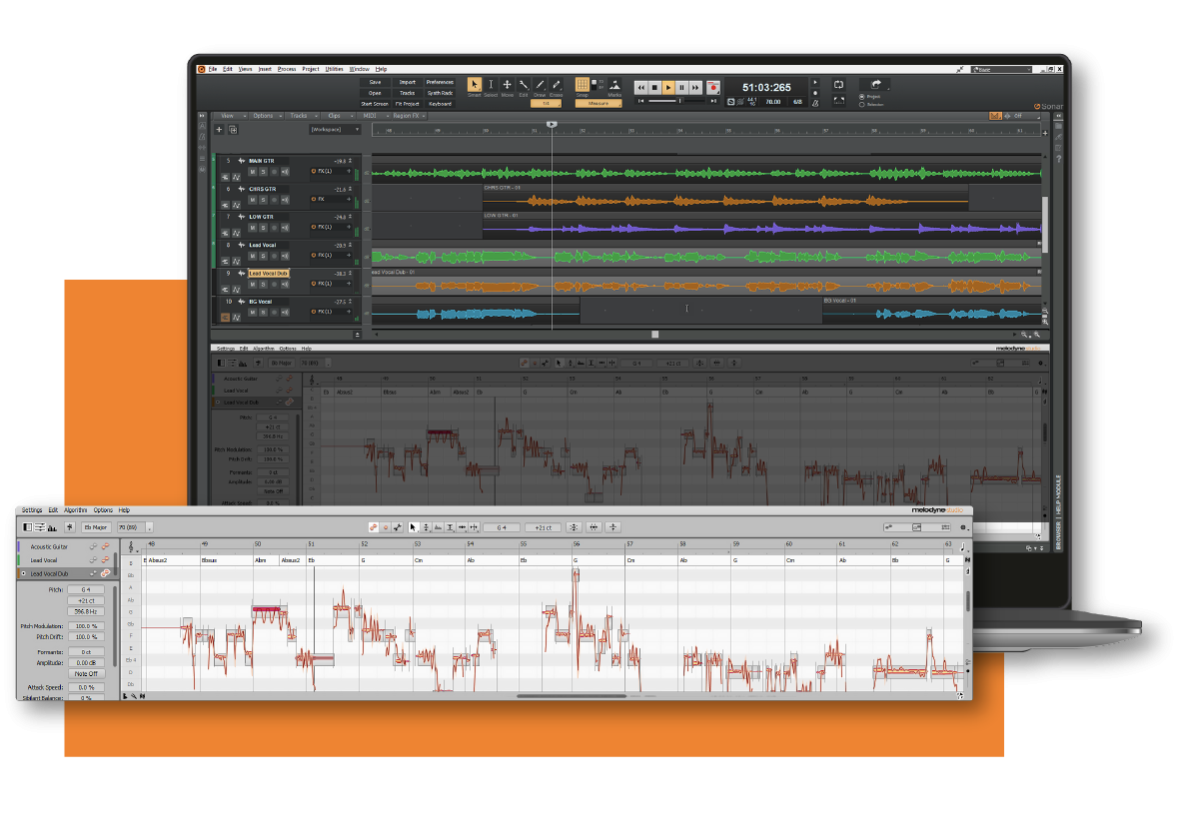Open the Eb Major scale dropdown
This screenshot has width=1200, height=832.
point(97,526)
